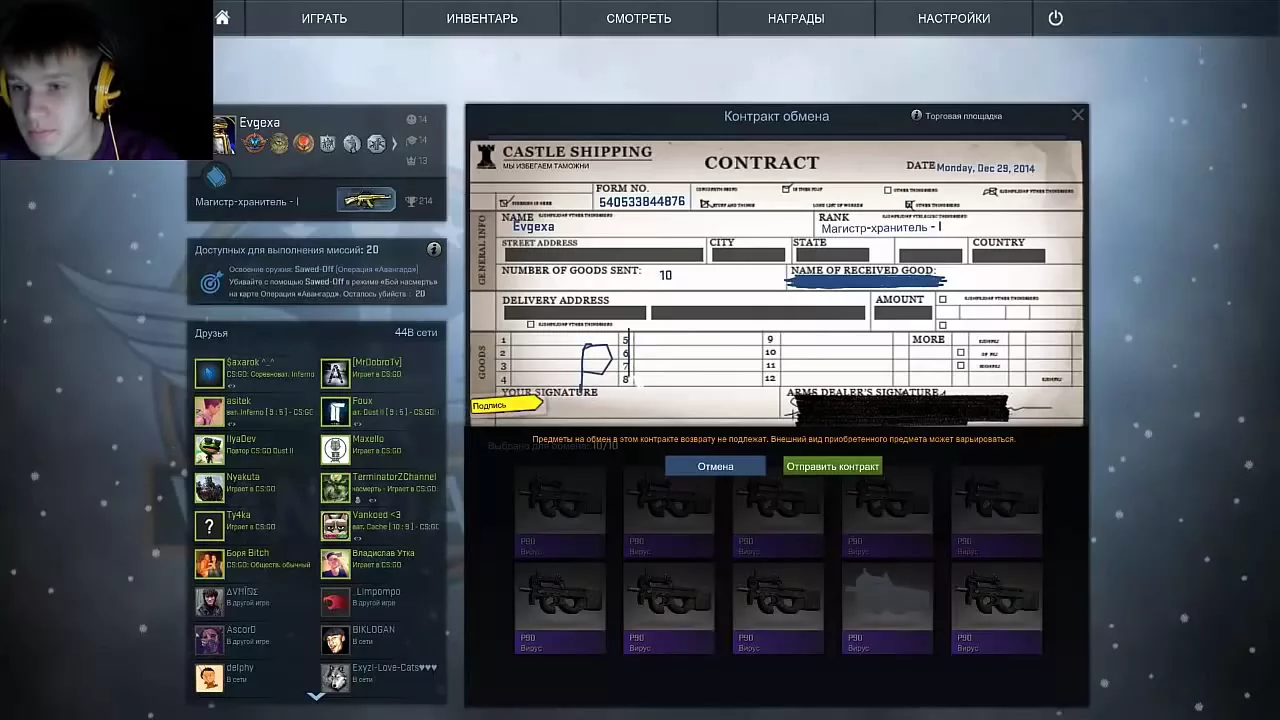Image resolution: width=1280 pixels, height=720 pixels.
Task: Click the contract form number 540533844876
Action: pos(642,201)
